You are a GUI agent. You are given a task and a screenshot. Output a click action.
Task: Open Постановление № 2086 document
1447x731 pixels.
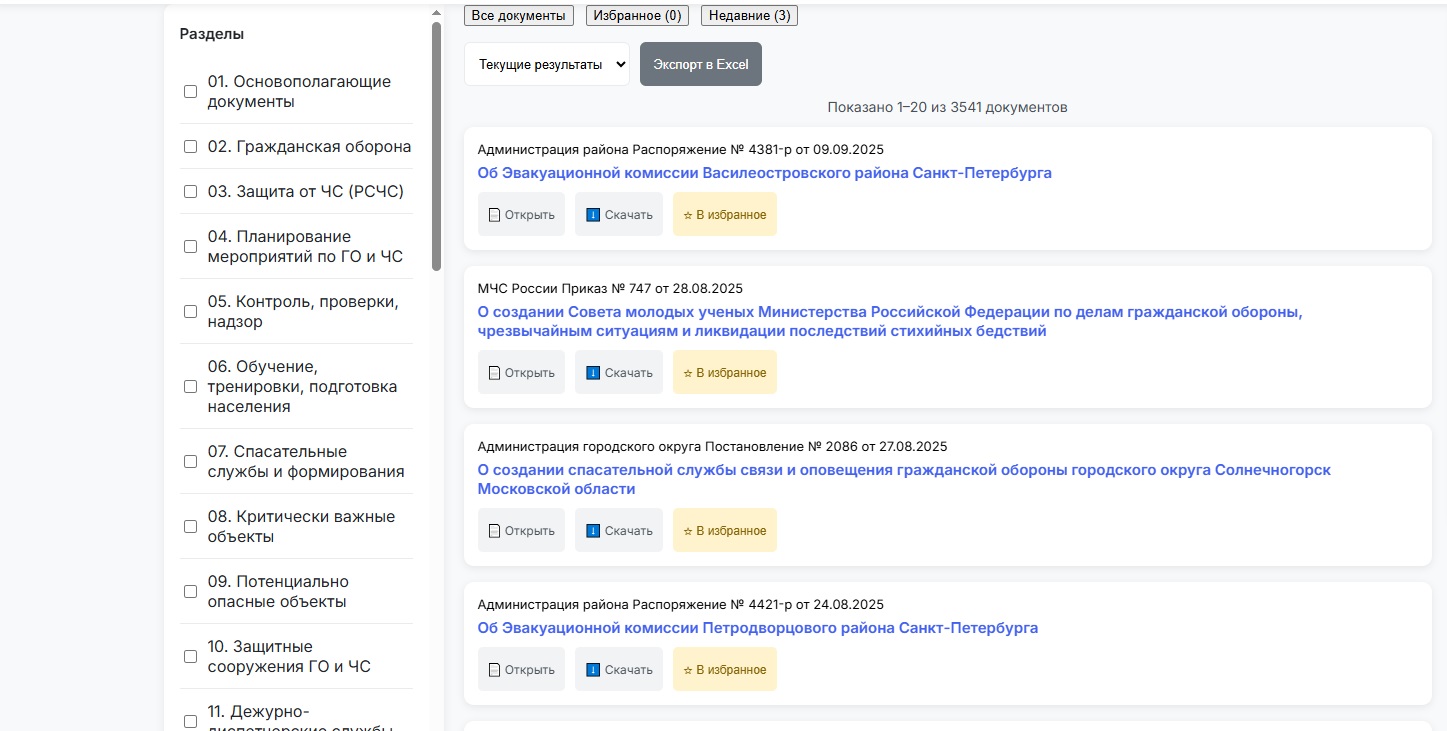pyautogui.click(x=521, y=530)
